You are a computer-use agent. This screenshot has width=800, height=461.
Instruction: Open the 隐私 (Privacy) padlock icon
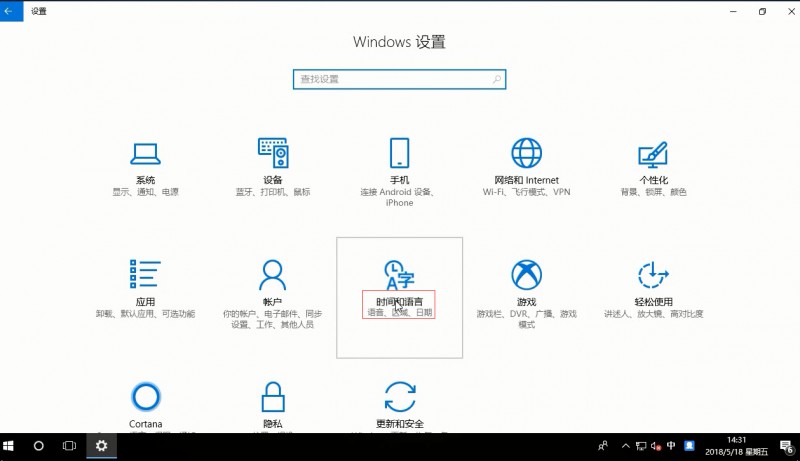tap(273, 396)
